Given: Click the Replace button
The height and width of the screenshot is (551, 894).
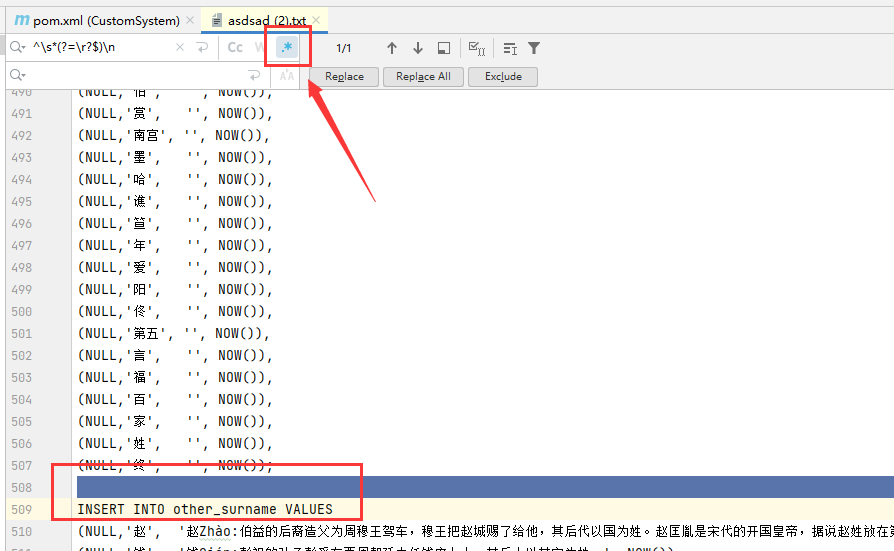Looking at the screenshot, I should 344,76.
